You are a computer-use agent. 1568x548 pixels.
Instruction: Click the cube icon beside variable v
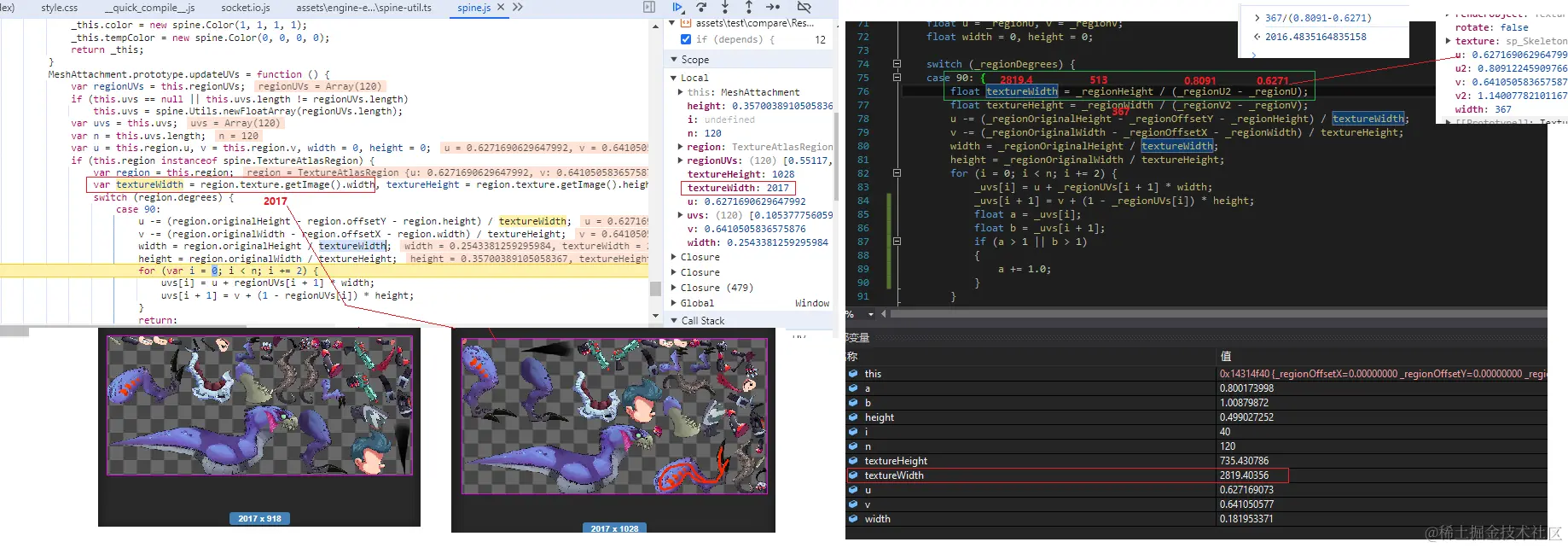[853, 504]
